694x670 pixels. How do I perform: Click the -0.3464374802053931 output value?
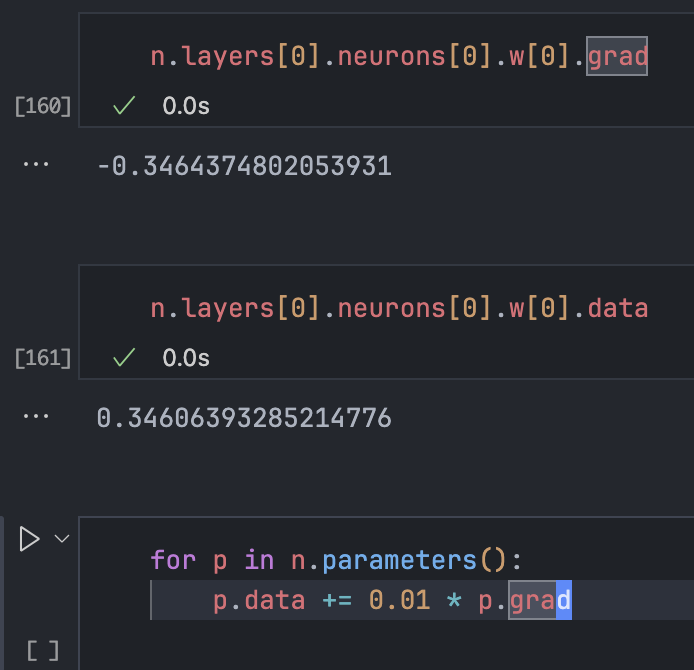coord(244,166)
